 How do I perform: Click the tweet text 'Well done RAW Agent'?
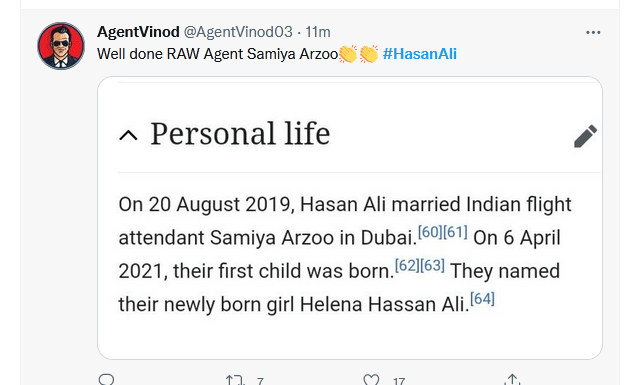tap(169, 54)
